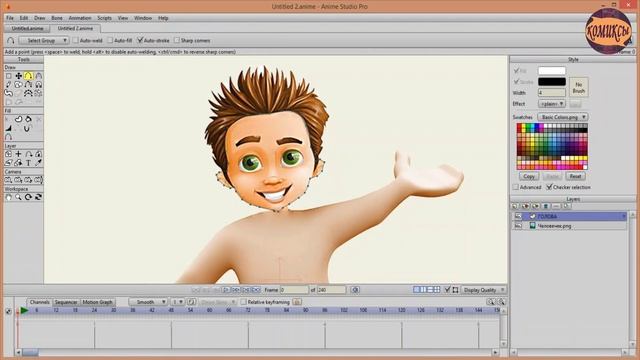
Task: Select the Line Width tool
Action: 9,128
